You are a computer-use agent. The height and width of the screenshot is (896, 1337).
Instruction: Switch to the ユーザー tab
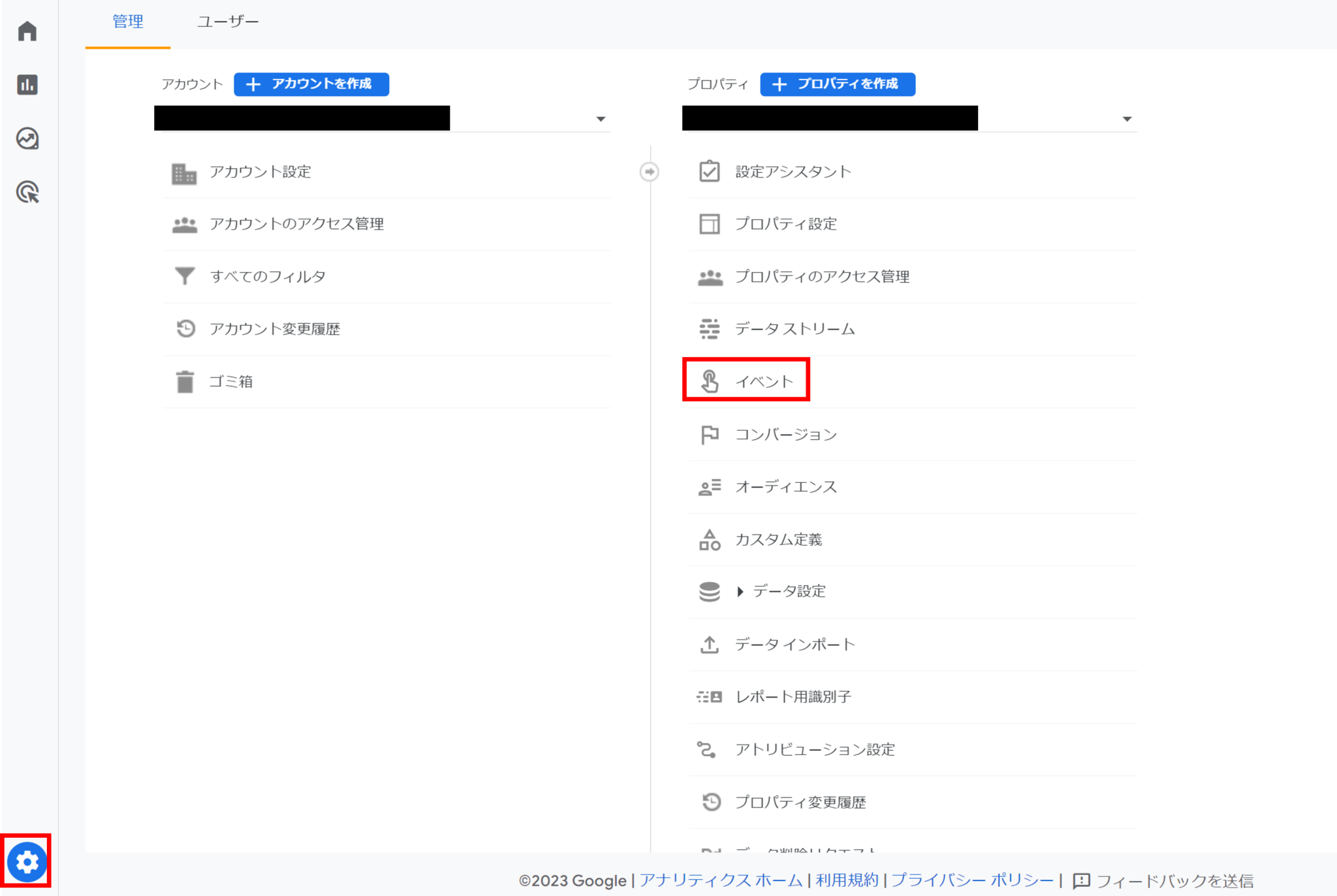coord(228,22)
